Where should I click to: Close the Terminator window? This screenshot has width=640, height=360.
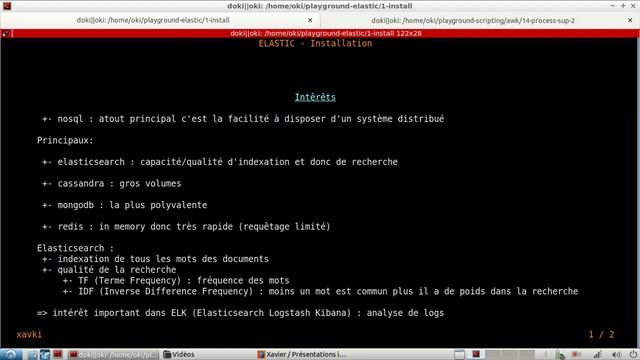(633, 6)
